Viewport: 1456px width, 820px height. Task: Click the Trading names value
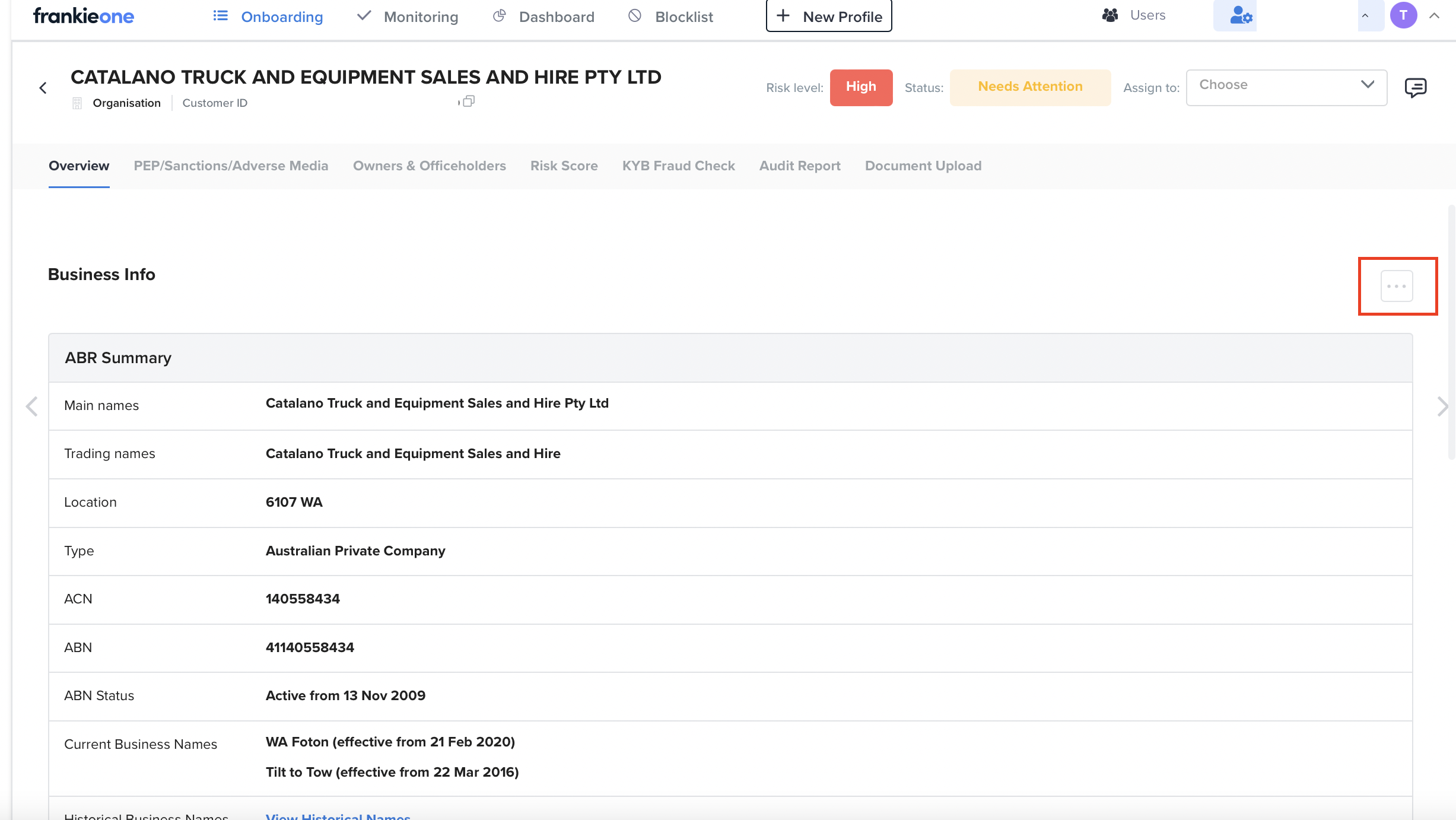[x=413, y=454]
